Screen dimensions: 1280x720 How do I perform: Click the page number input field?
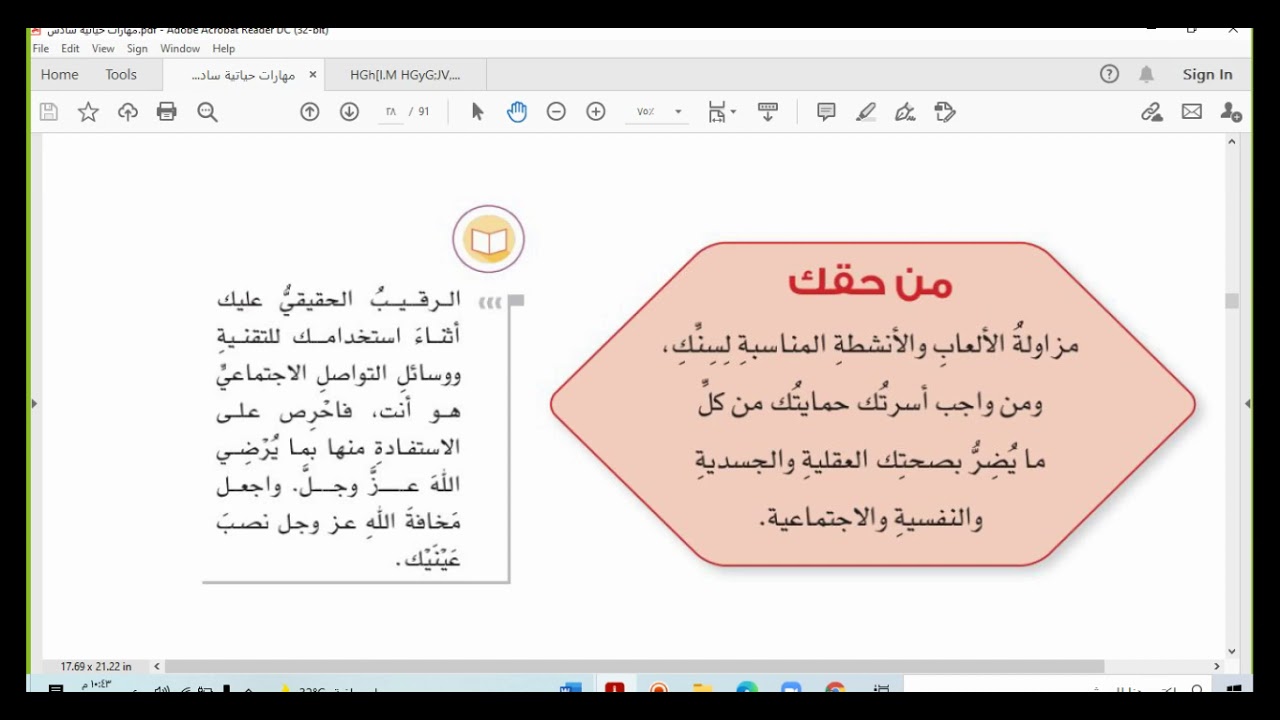pos(390,112)
